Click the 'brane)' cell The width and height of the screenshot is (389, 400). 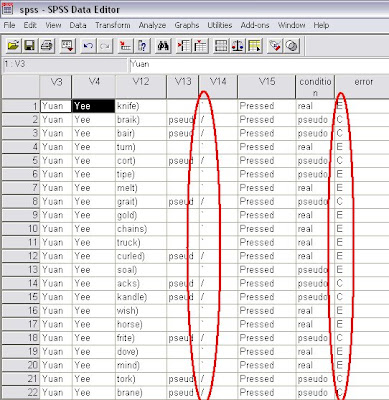click(x=141, y=392)
